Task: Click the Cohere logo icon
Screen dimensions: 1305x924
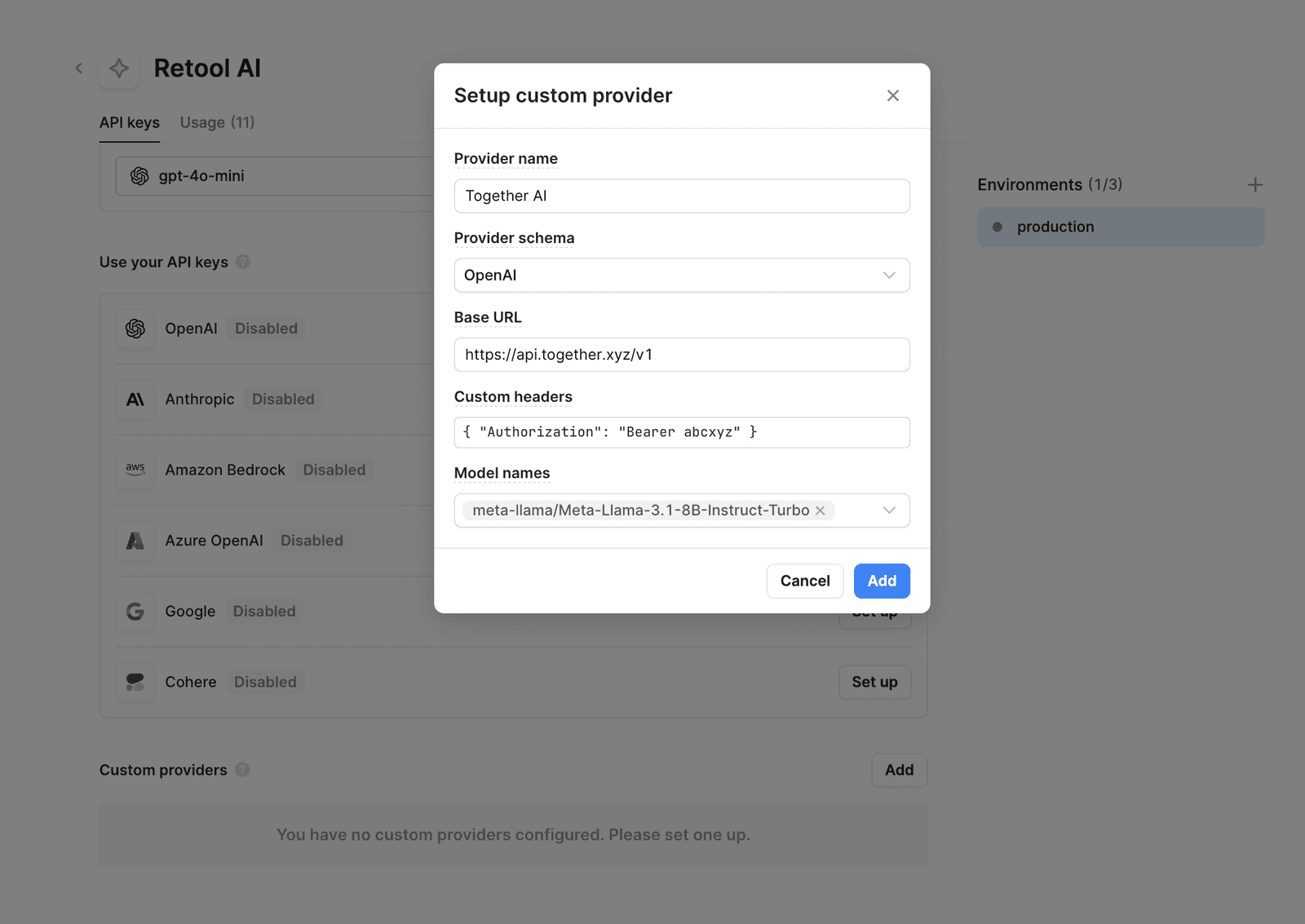Action: click(x=135, y=682)
